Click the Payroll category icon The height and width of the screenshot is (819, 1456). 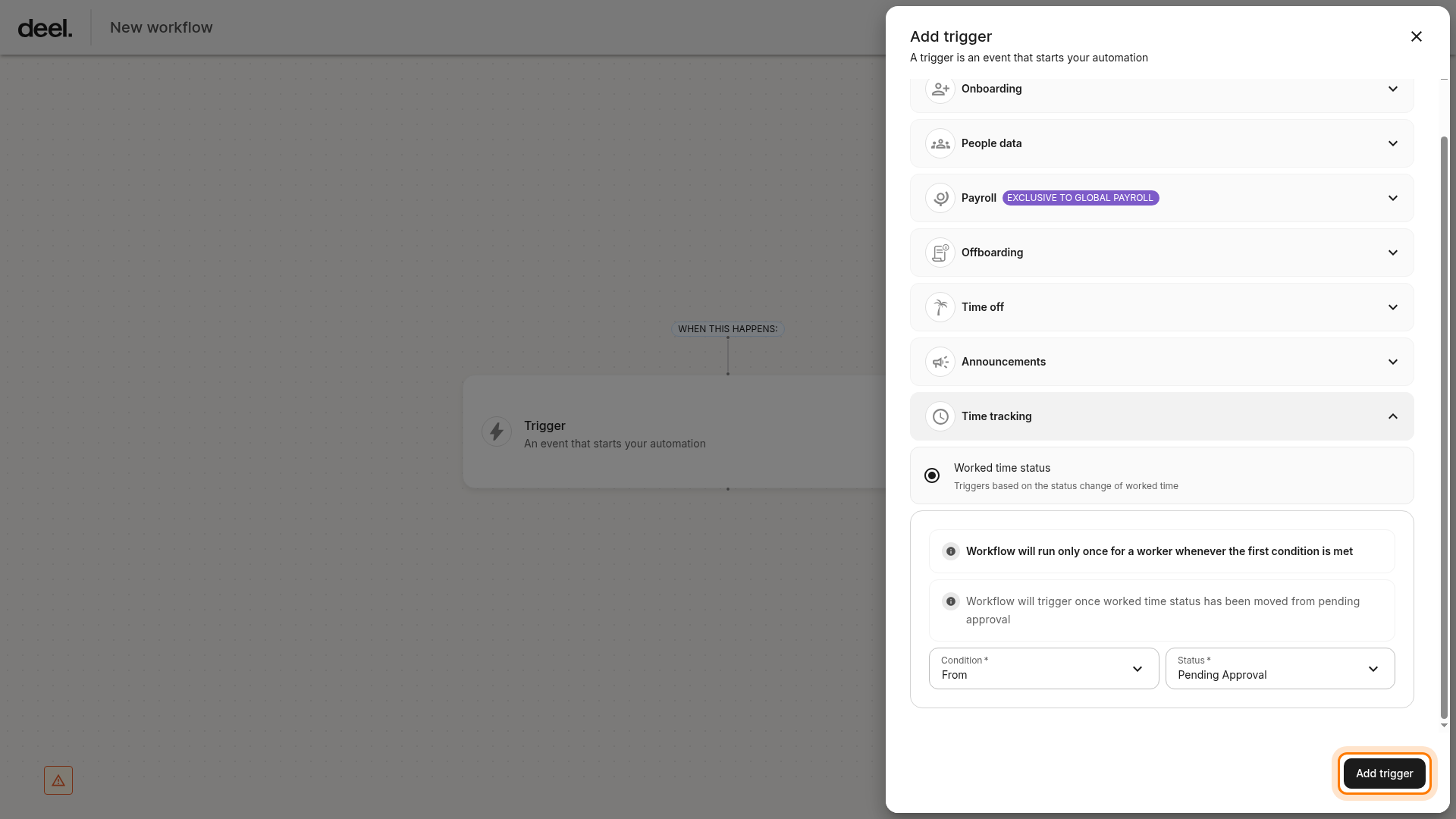pyautogui.click(x=940, y=198)
